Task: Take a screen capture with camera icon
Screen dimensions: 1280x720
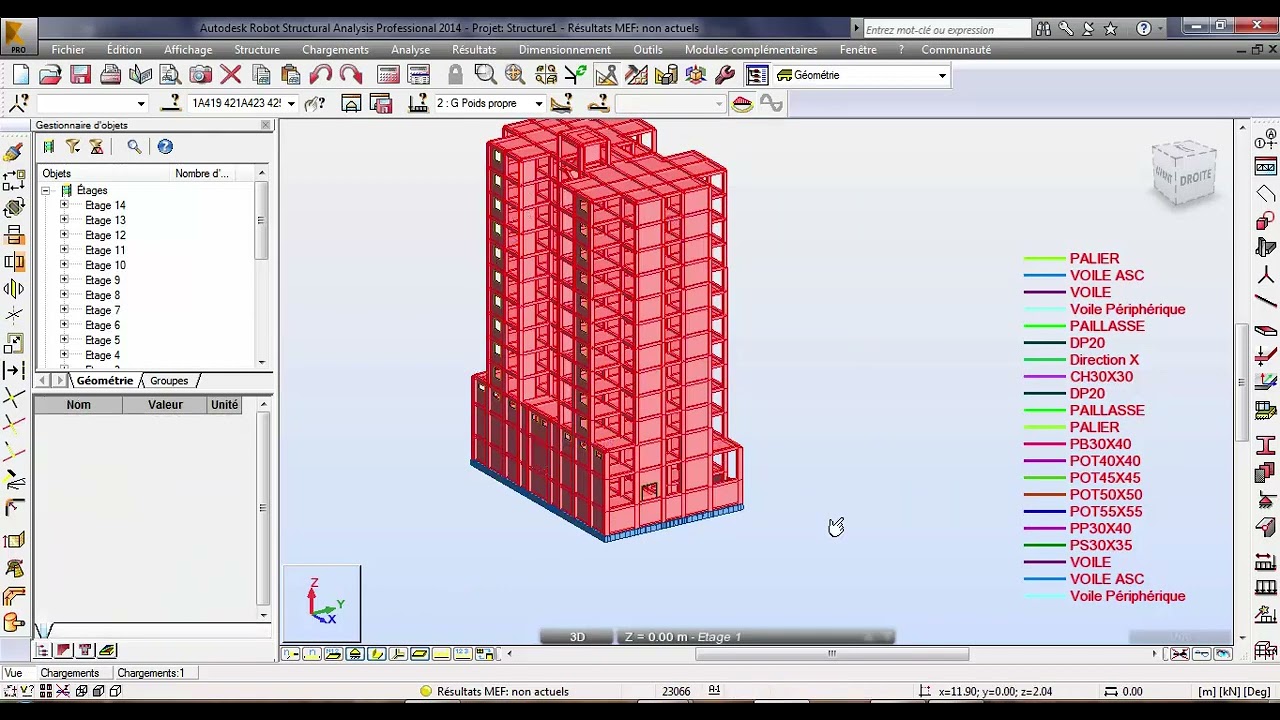Action: tap(200, 75)
